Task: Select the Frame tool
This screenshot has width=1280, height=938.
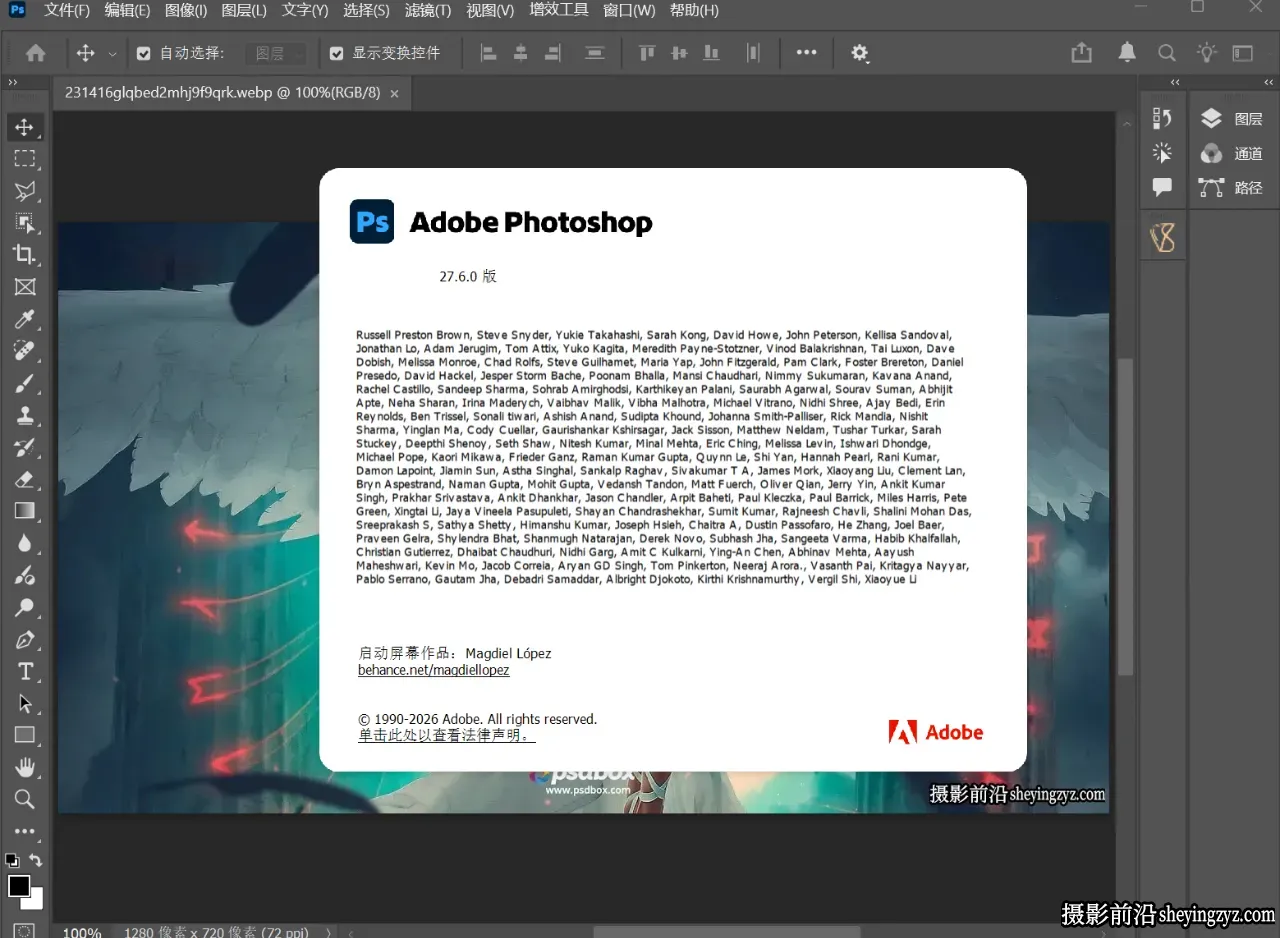Action: [25, 287]
